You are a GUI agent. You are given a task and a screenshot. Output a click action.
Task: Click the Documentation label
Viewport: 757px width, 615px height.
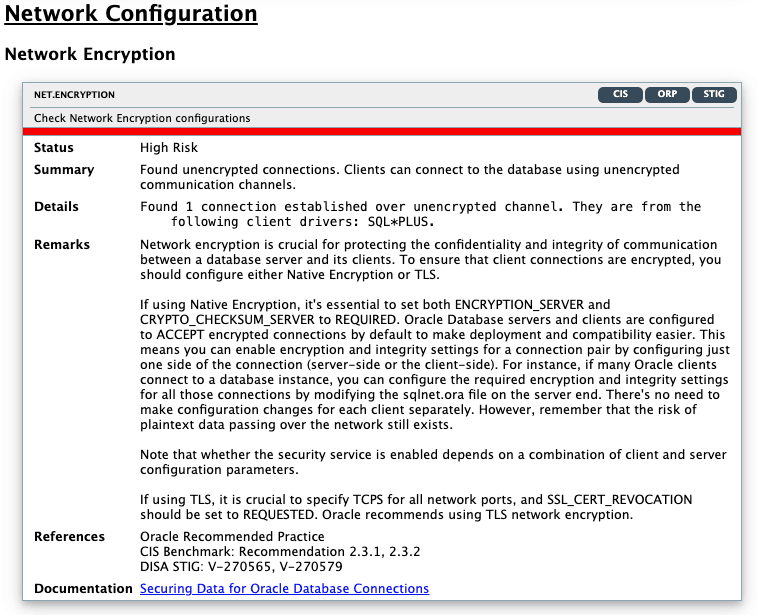pyautogui.click(x=83, y=589)
